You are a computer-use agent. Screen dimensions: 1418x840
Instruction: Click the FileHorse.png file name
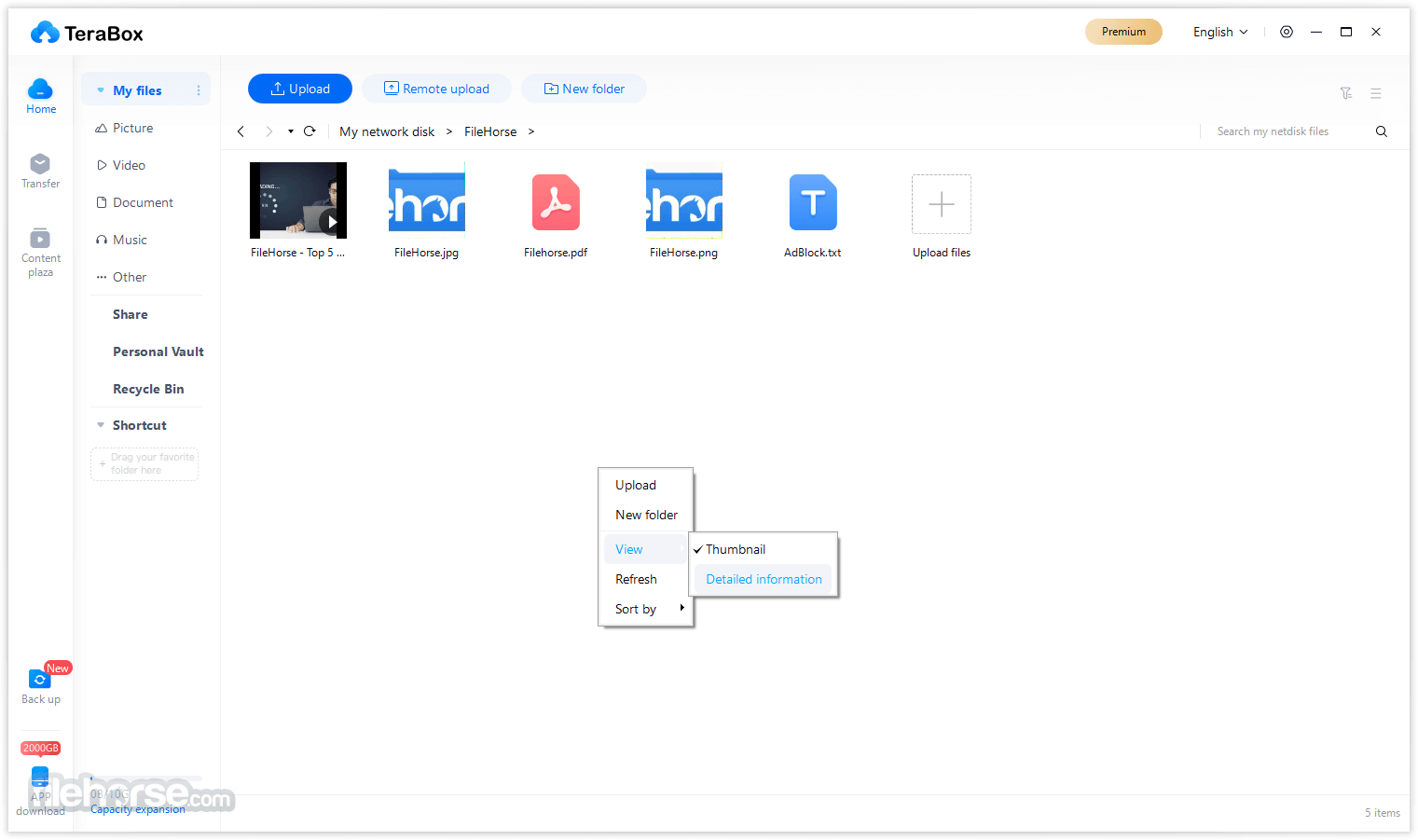click(x=684, y=253)
